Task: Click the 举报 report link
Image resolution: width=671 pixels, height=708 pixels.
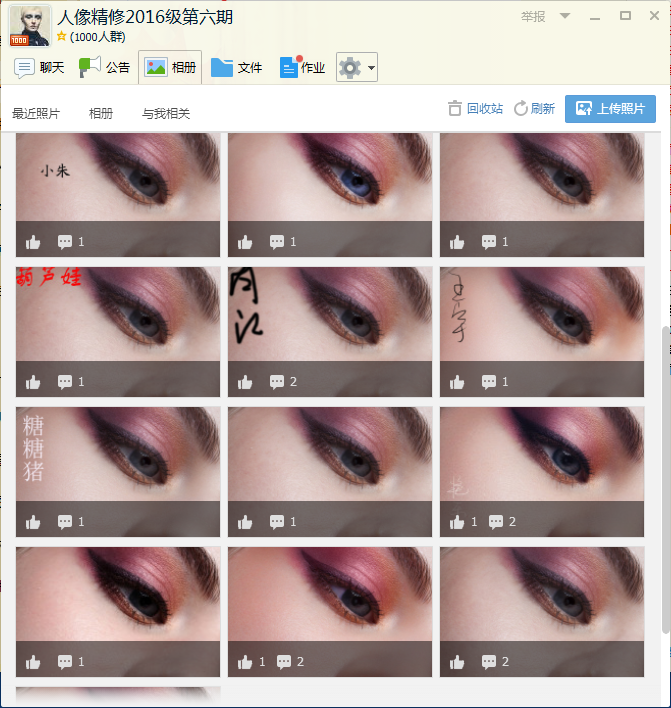Action: pyautogui.click(x=533, y=17)
